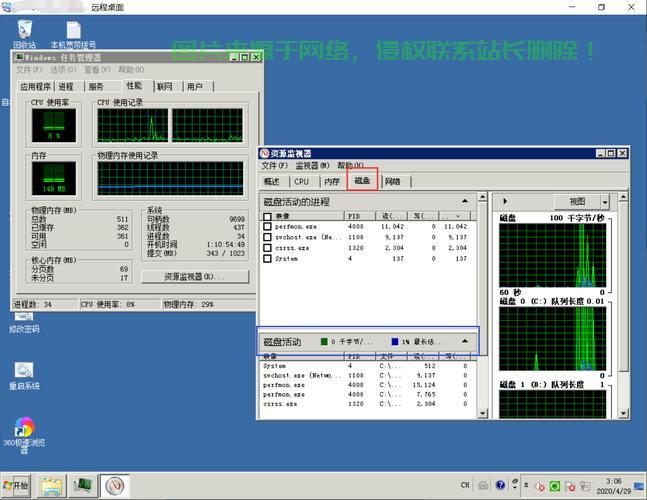This screenshot has height=500, width=647.
Task: Open the file explorer icon on taskbar
Action: tap(52, 486)
